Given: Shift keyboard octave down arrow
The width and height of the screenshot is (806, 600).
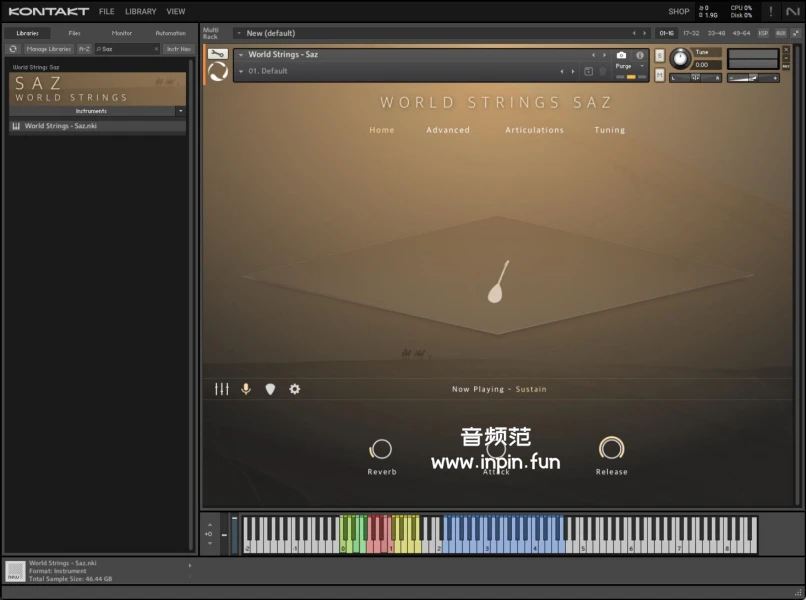Looking at the screenshot, I should [x=209, y=543].
